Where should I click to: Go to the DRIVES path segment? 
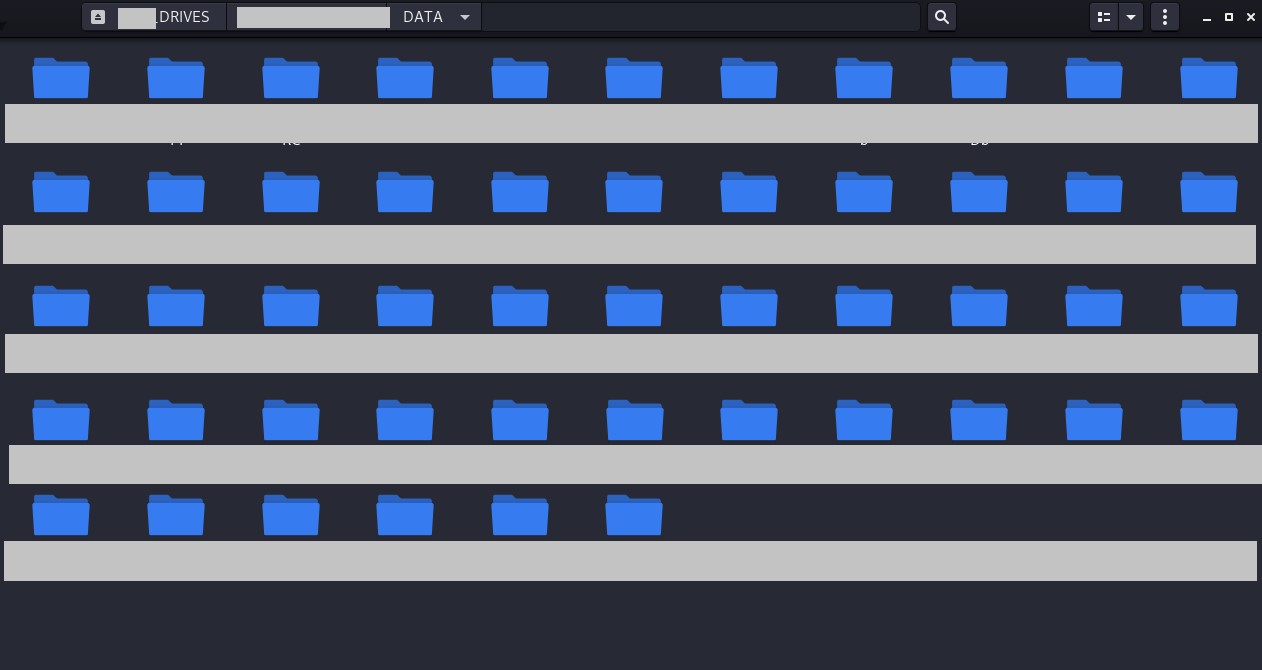[x=155, y=17]
